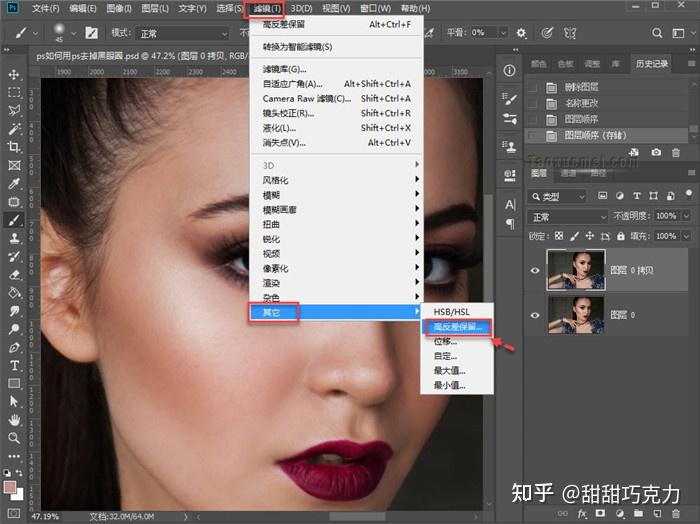Open the brush preset picker arrow
This screenshot has height=524, width=700.
click(73, 33)
